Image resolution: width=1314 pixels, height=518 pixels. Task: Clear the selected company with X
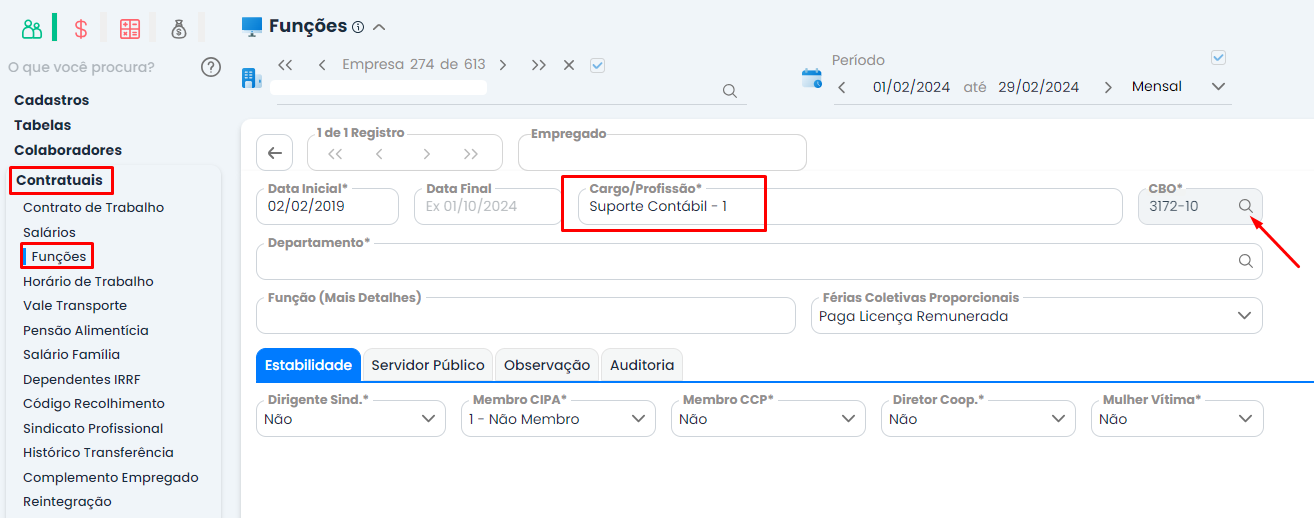[x=569, y=65]
